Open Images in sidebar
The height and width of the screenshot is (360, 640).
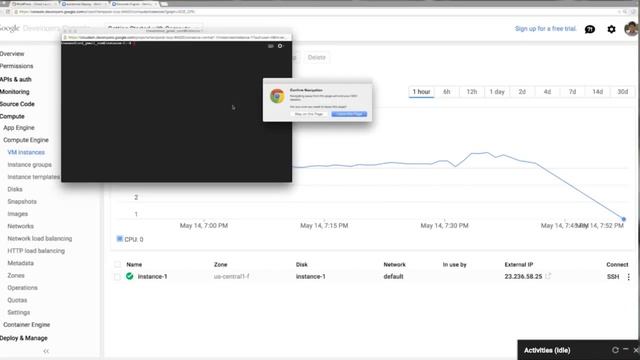[x=18, y=214]
